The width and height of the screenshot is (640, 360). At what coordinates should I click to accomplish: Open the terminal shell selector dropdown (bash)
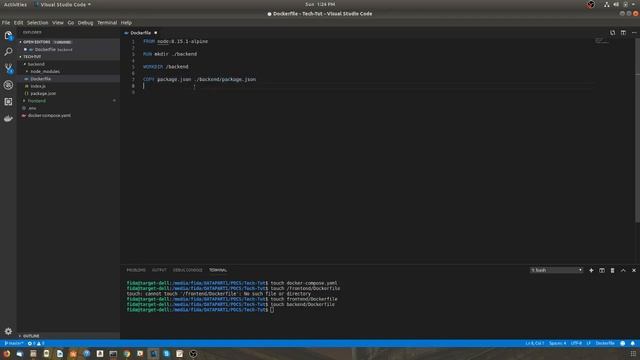point(556,270)
